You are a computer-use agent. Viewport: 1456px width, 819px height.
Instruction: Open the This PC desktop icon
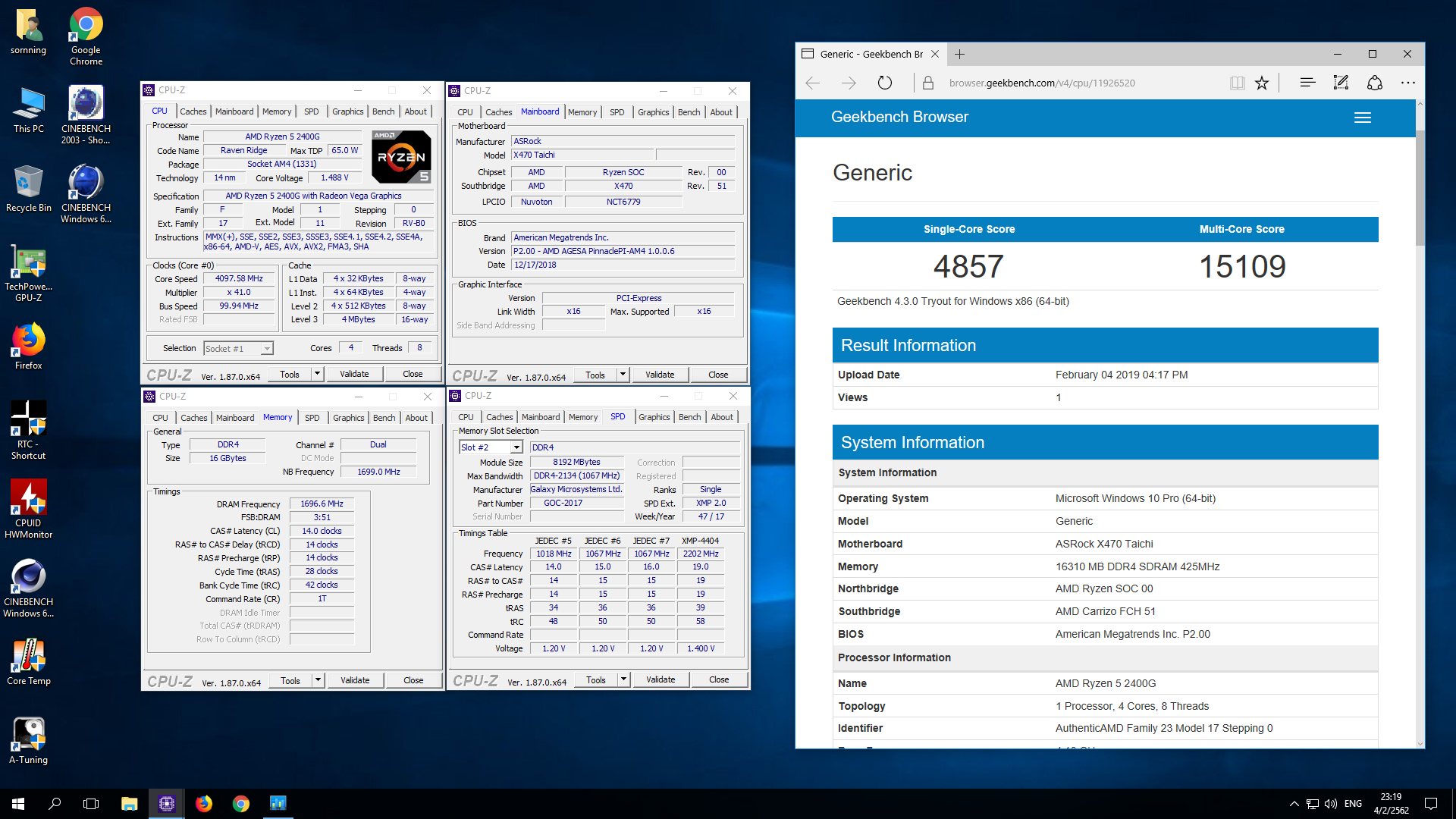[x=28, y=110]
